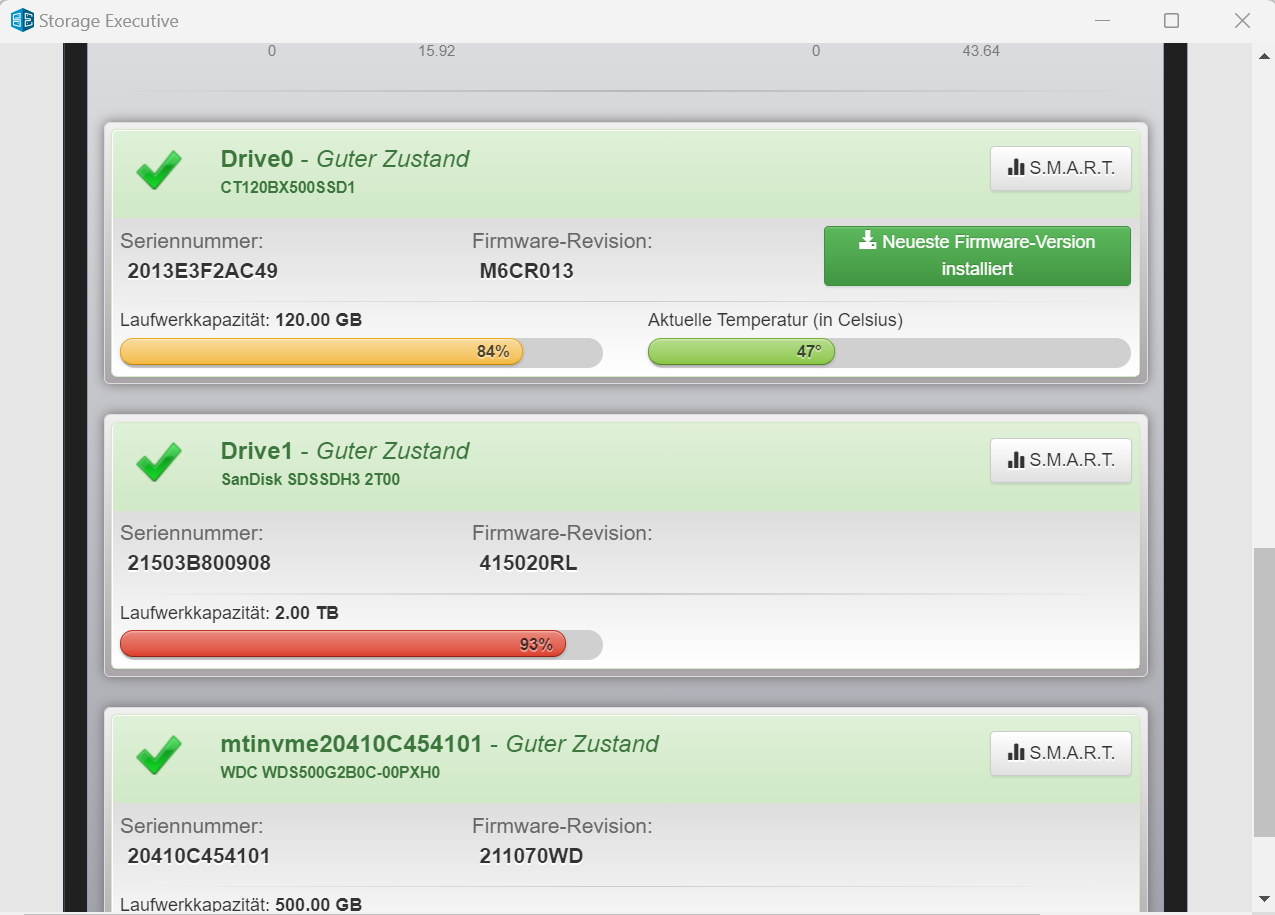Click serial number 21503B800908

point(199,563)
